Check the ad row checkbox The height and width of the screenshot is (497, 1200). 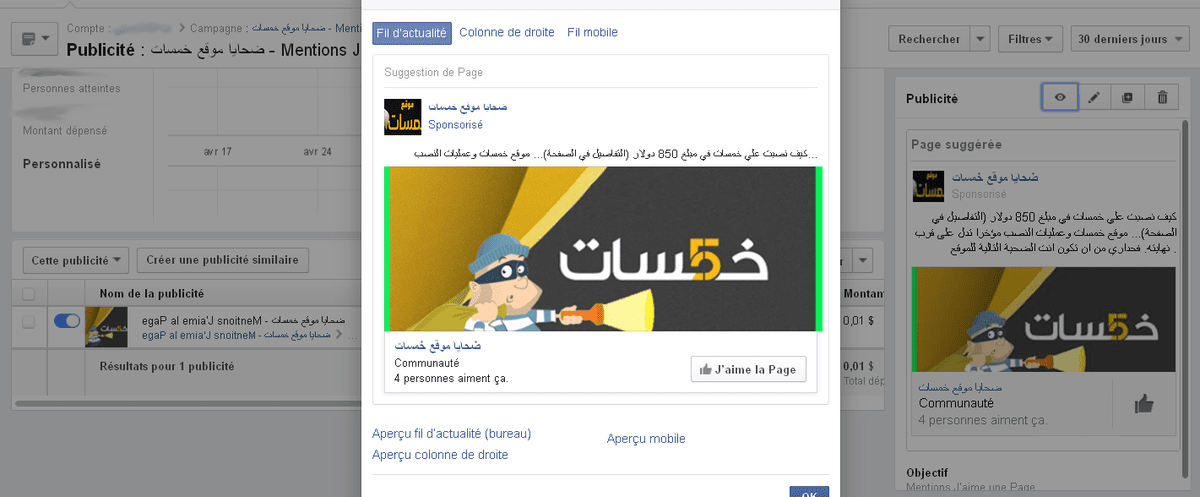[x=28, y=321]
